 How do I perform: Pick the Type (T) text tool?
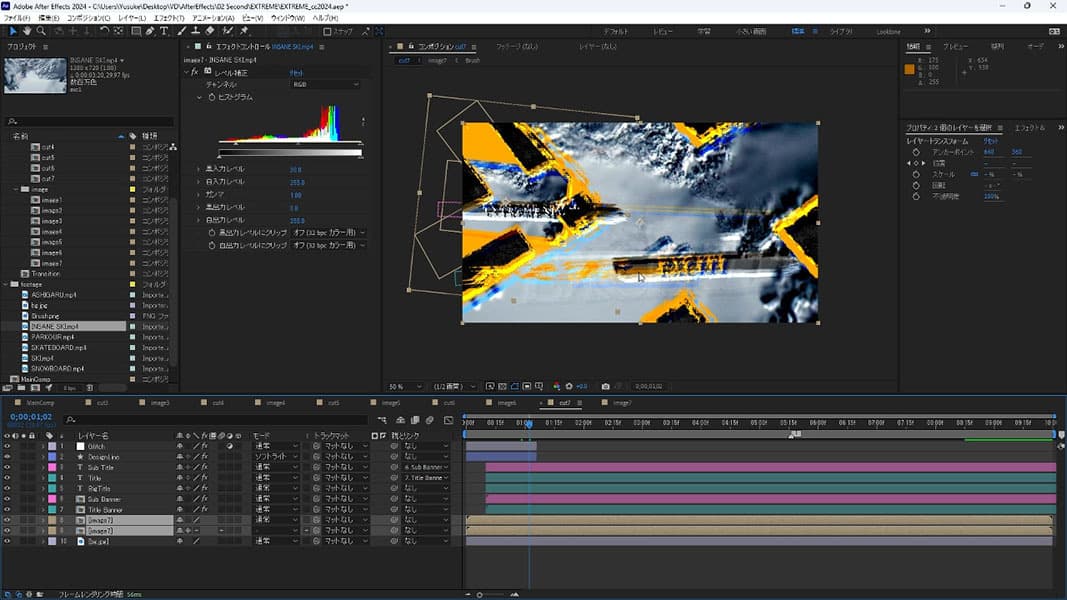click(166, 31)
